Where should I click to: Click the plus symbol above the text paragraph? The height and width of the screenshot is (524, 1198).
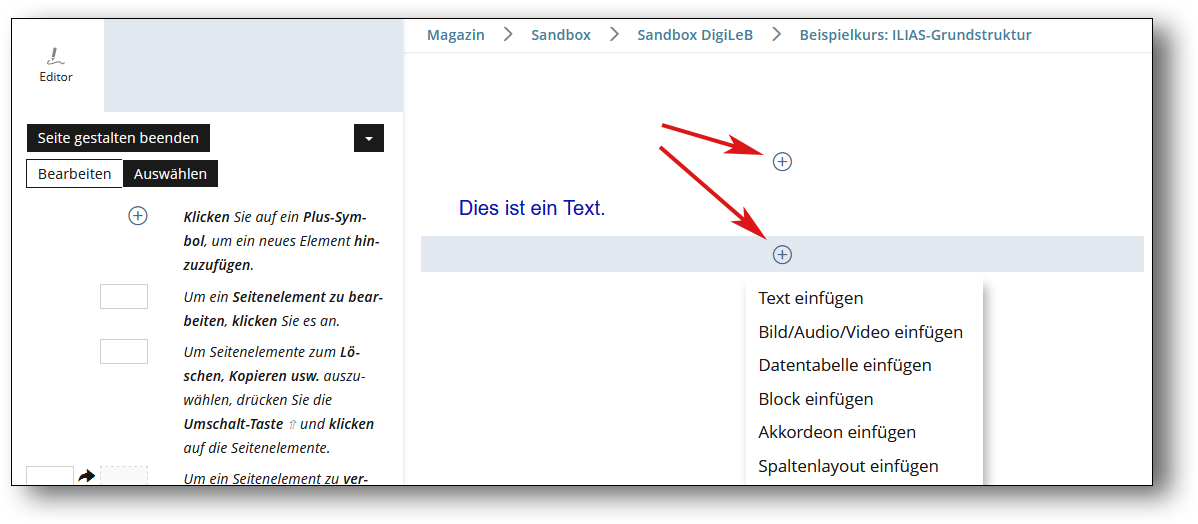point(782,161)
